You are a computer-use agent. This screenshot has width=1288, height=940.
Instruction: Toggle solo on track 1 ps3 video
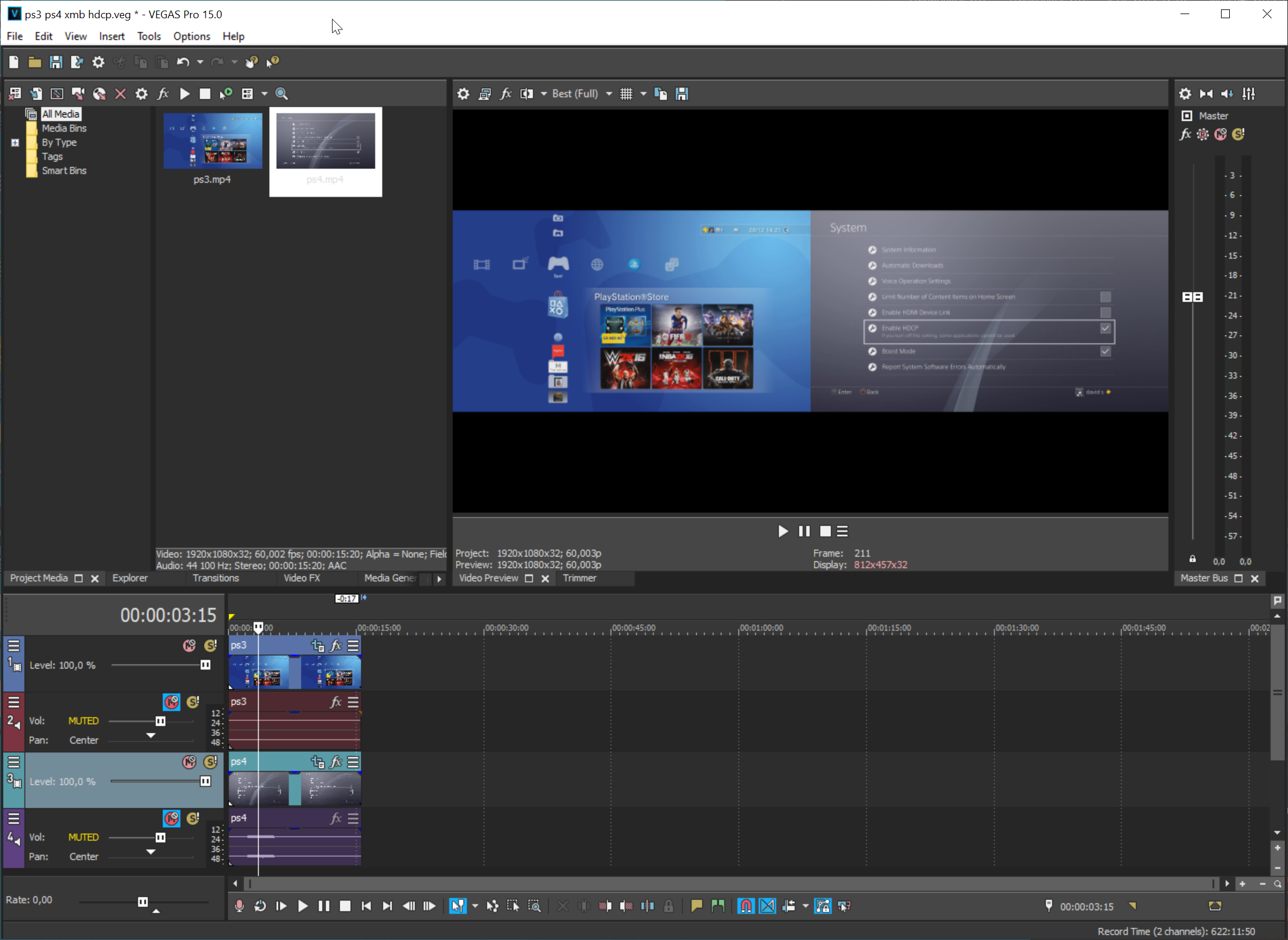point(210,645)
